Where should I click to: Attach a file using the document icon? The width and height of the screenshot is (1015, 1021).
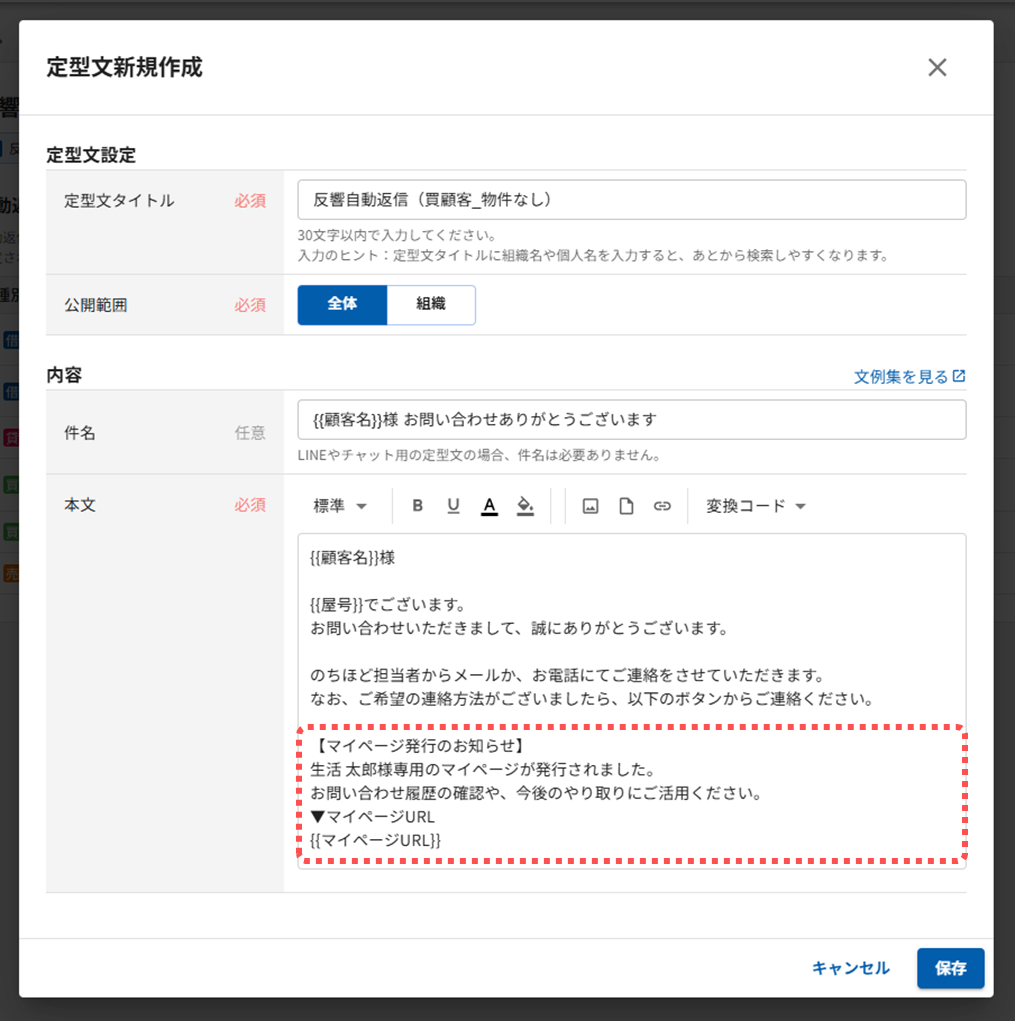[x=626, y=506]
